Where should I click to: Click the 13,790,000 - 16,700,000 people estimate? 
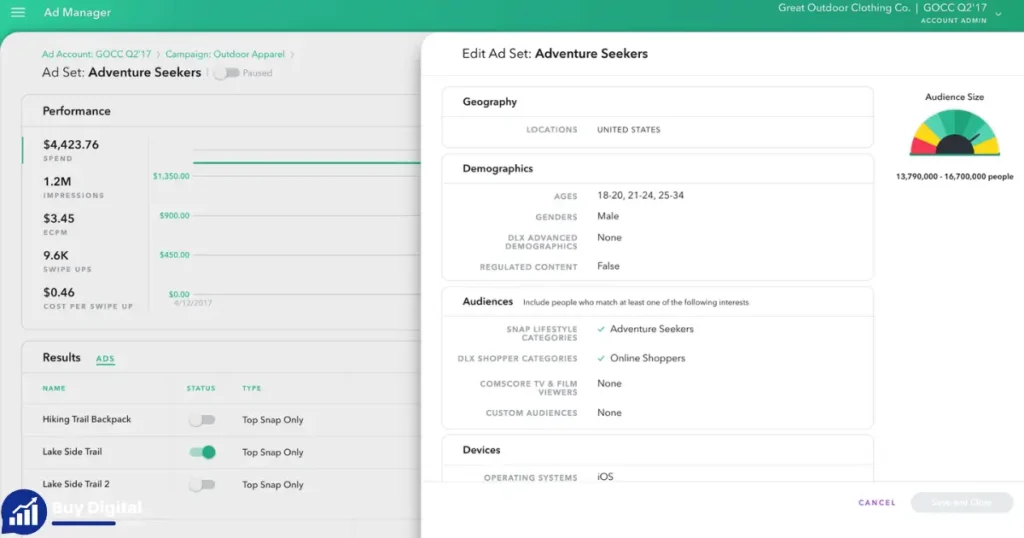pos(954,177)
